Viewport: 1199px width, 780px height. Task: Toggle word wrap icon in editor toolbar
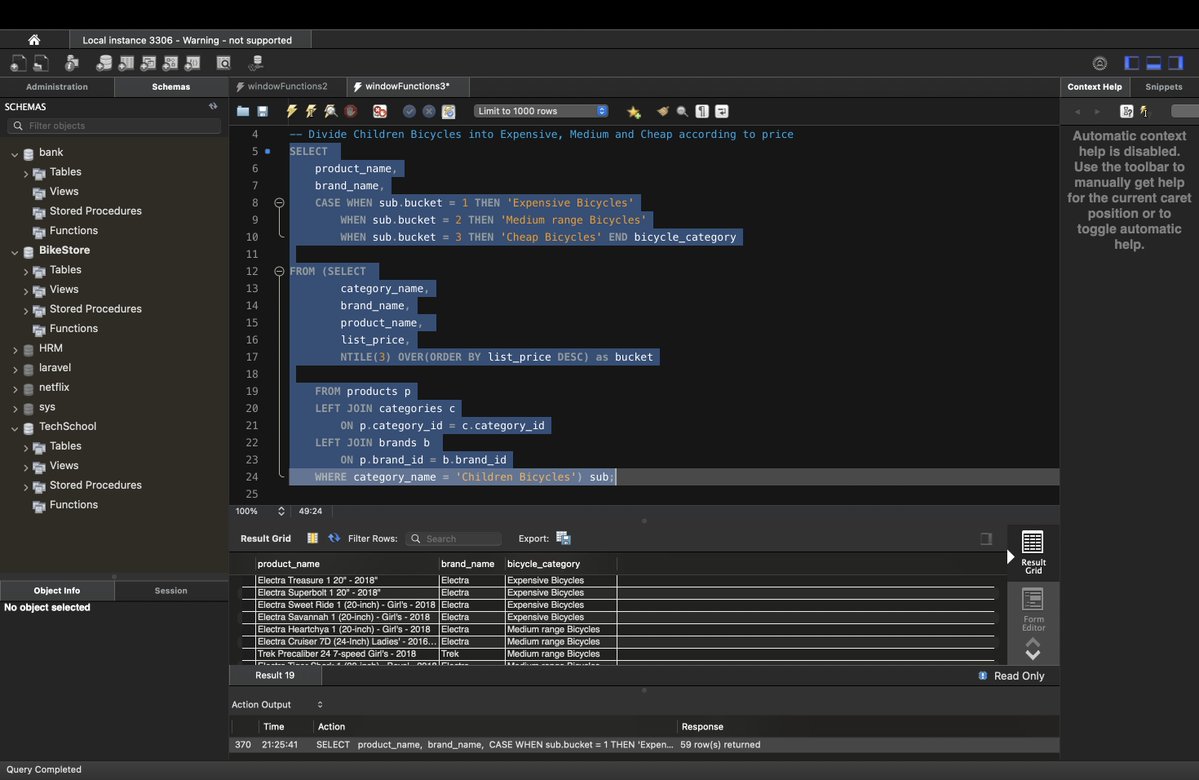(x=722, y=112)
